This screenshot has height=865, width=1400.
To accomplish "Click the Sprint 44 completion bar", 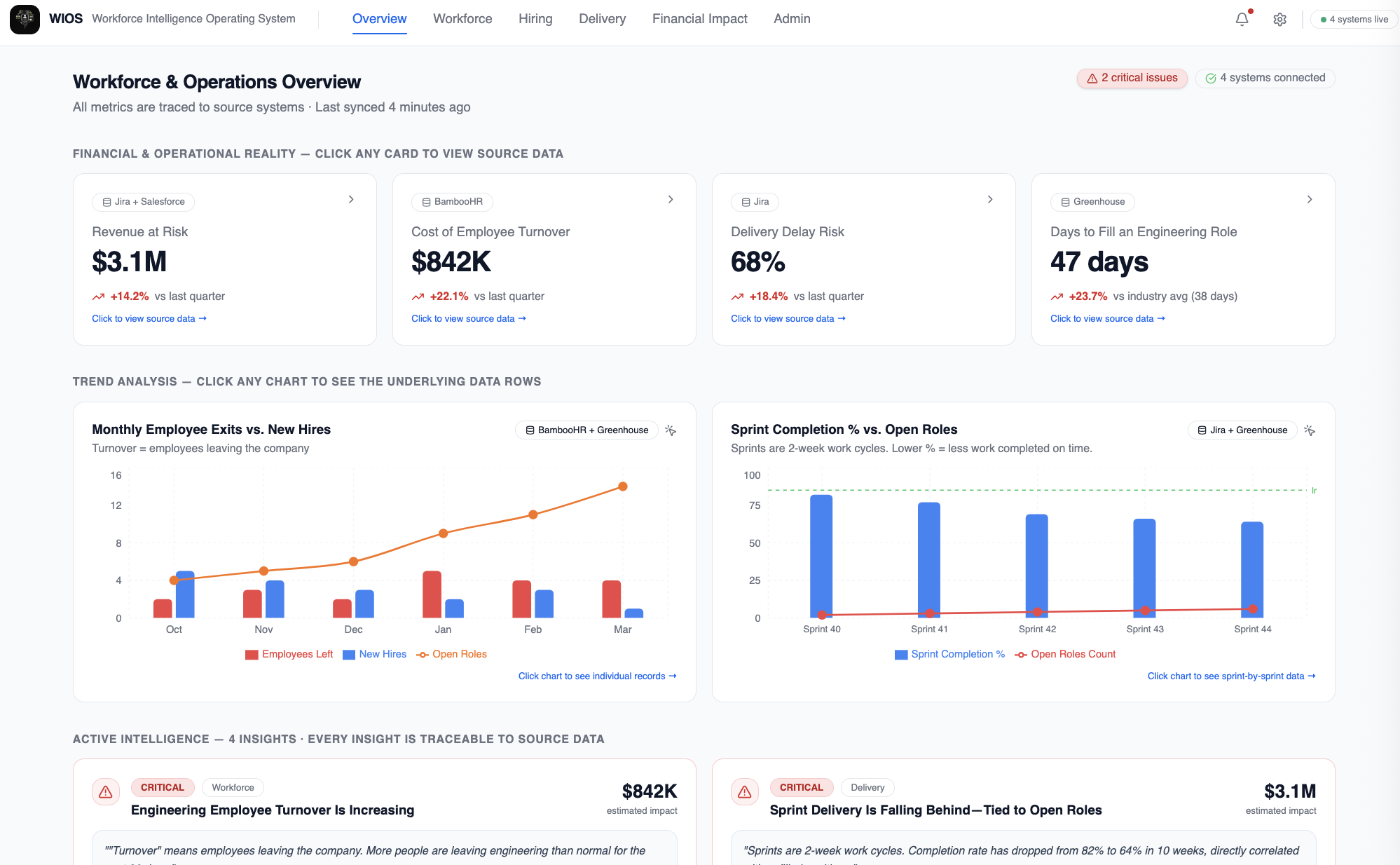I will 1252,569.
